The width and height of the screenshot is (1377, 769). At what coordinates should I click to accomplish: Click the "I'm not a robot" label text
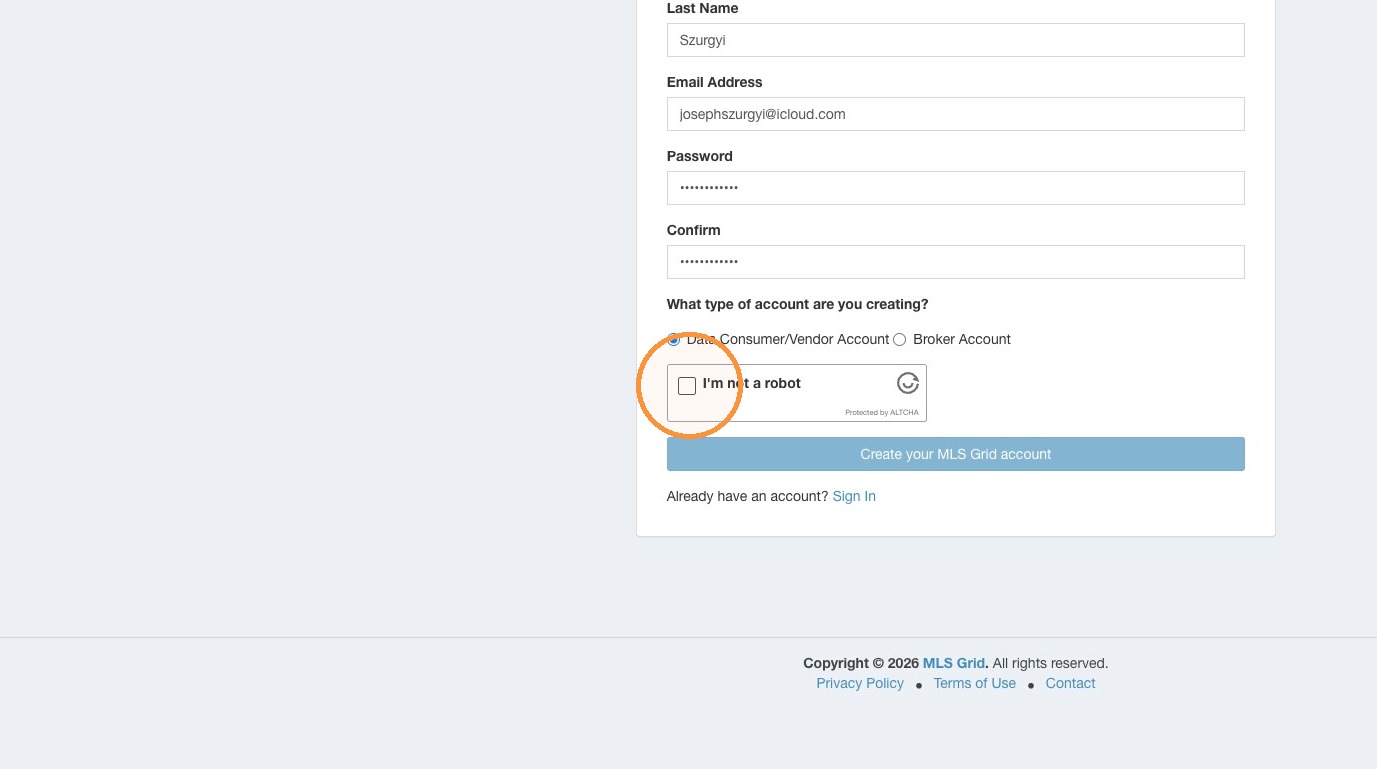[x=752, y=383]
